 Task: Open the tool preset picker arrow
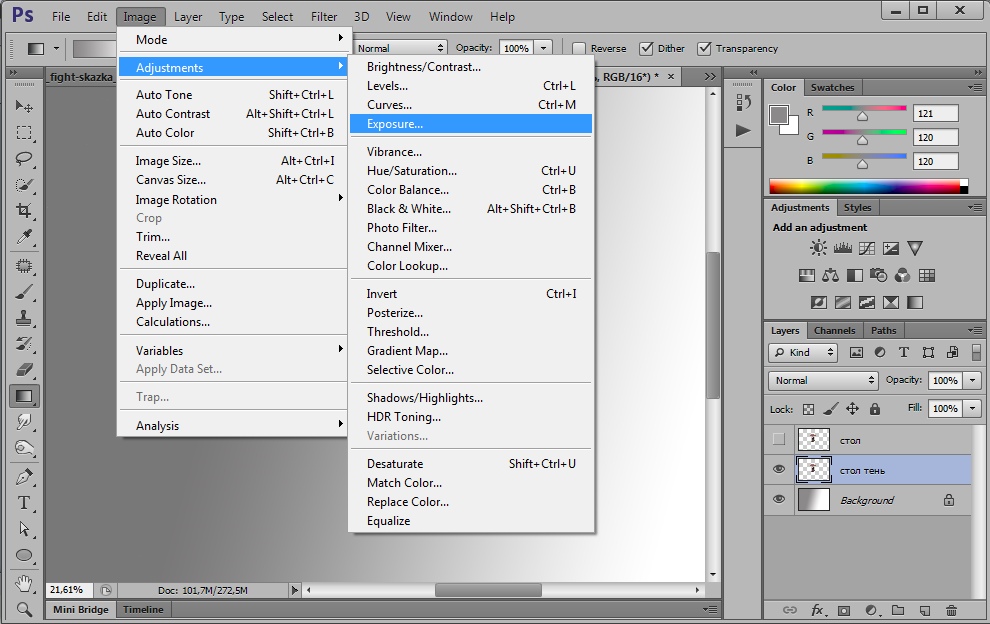[56, 49]
